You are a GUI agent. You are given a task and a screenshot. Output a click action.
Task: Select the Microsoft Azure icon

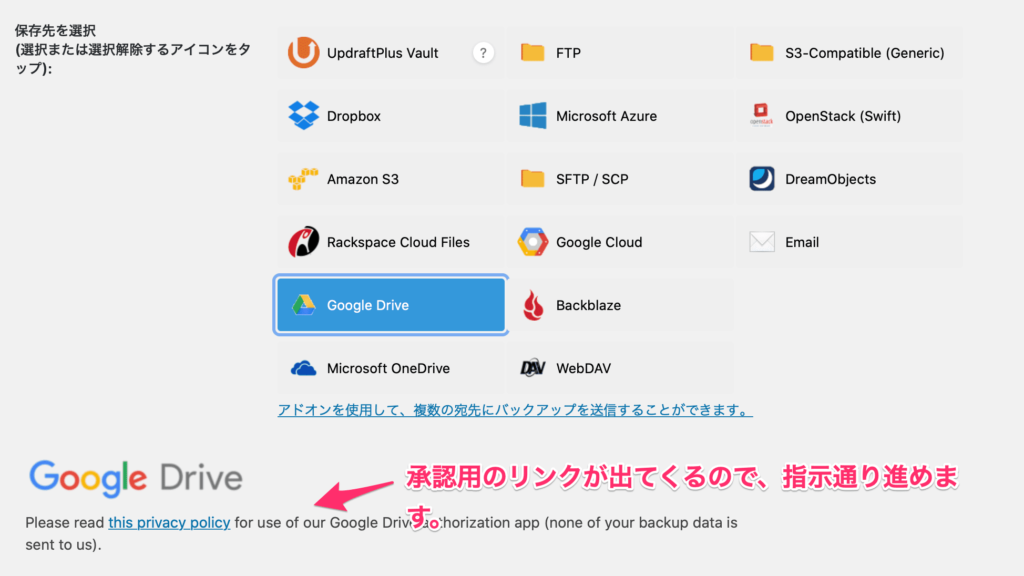(x=533, y=116)
